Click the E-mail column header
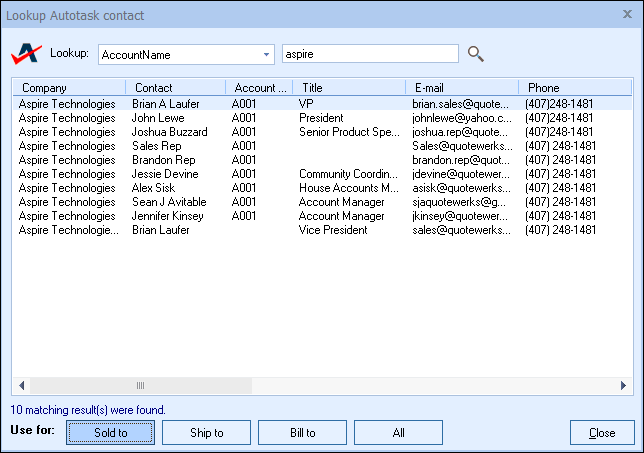 460,88
